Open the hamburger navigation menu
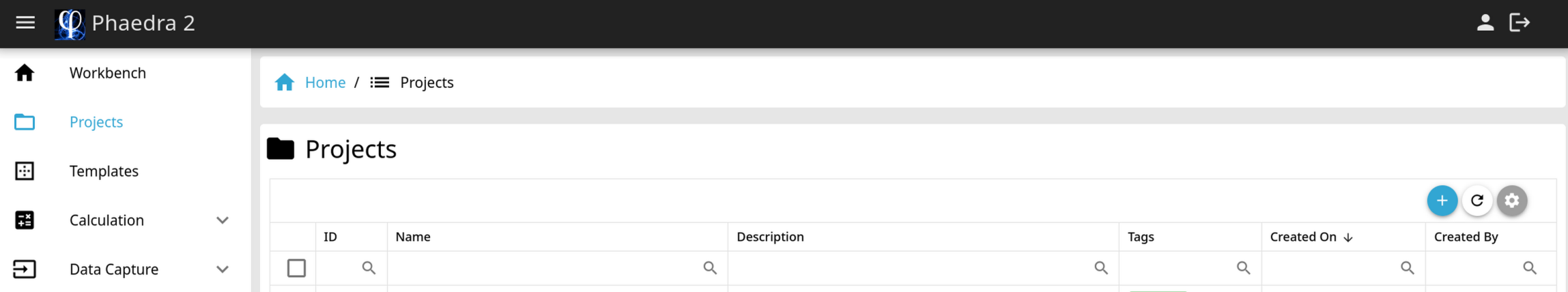 [25, 23]
